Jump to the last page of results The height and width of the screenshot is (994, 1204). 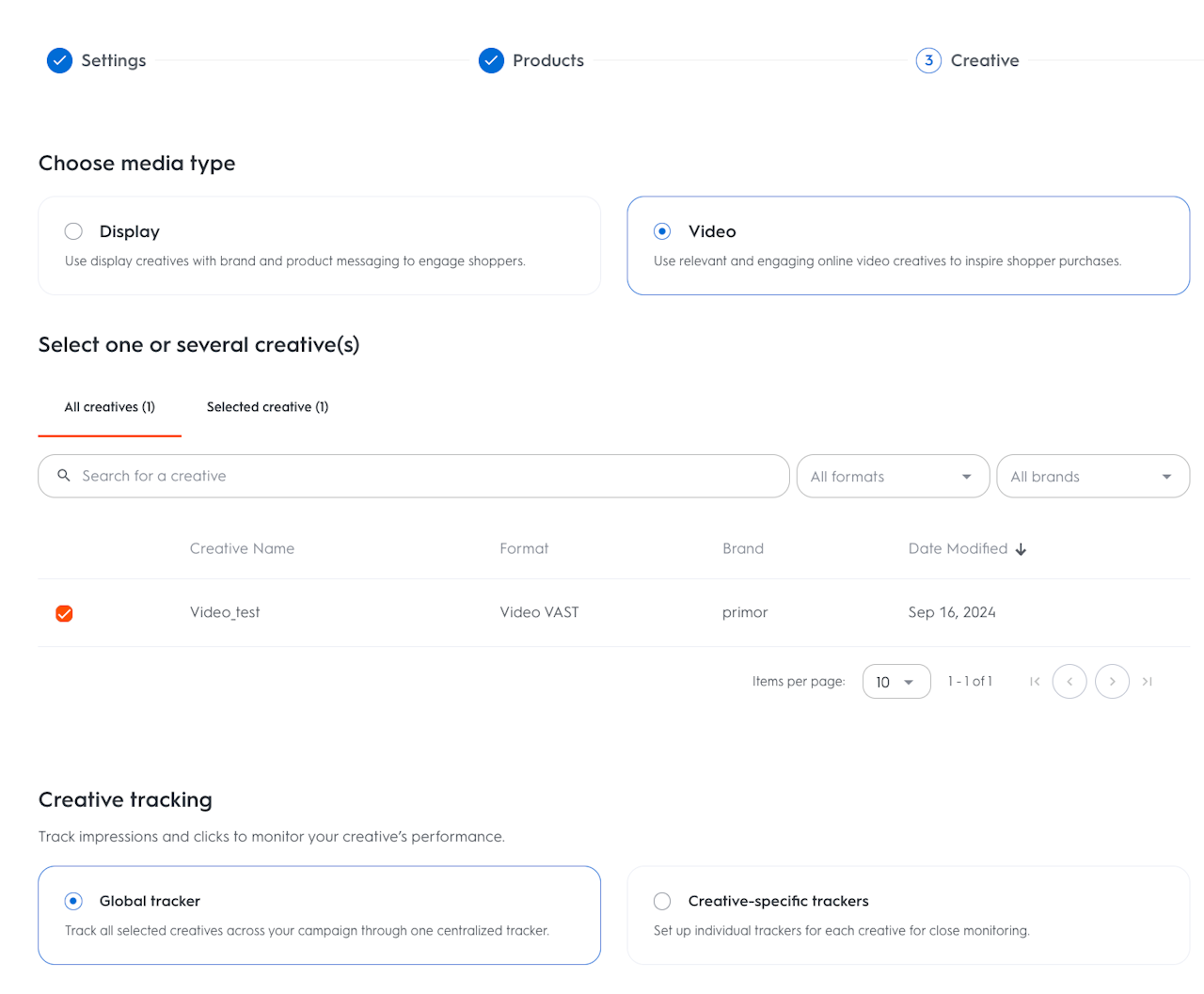pyautogui.click(x=1148, y=682)
